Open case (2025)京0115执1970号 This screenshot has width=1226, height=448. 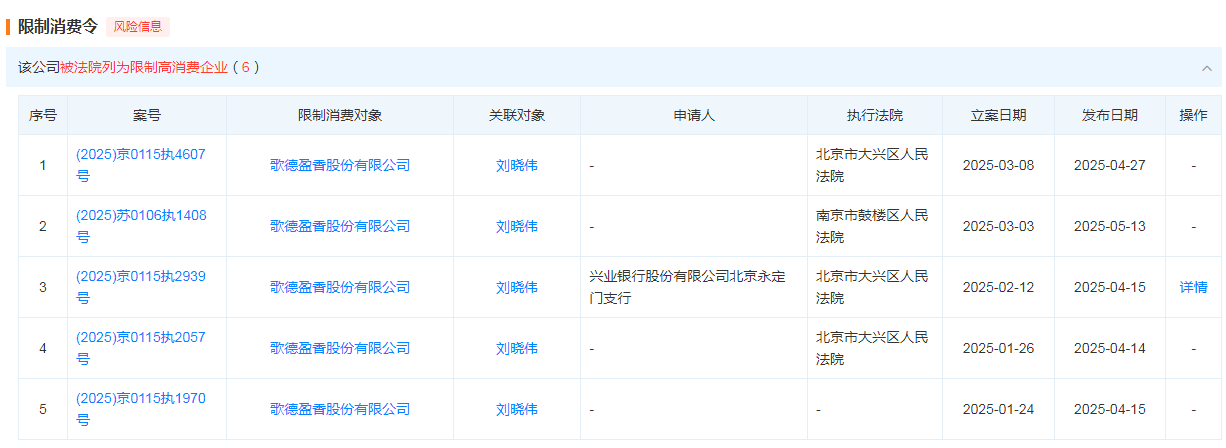click(x=141, y=409)
